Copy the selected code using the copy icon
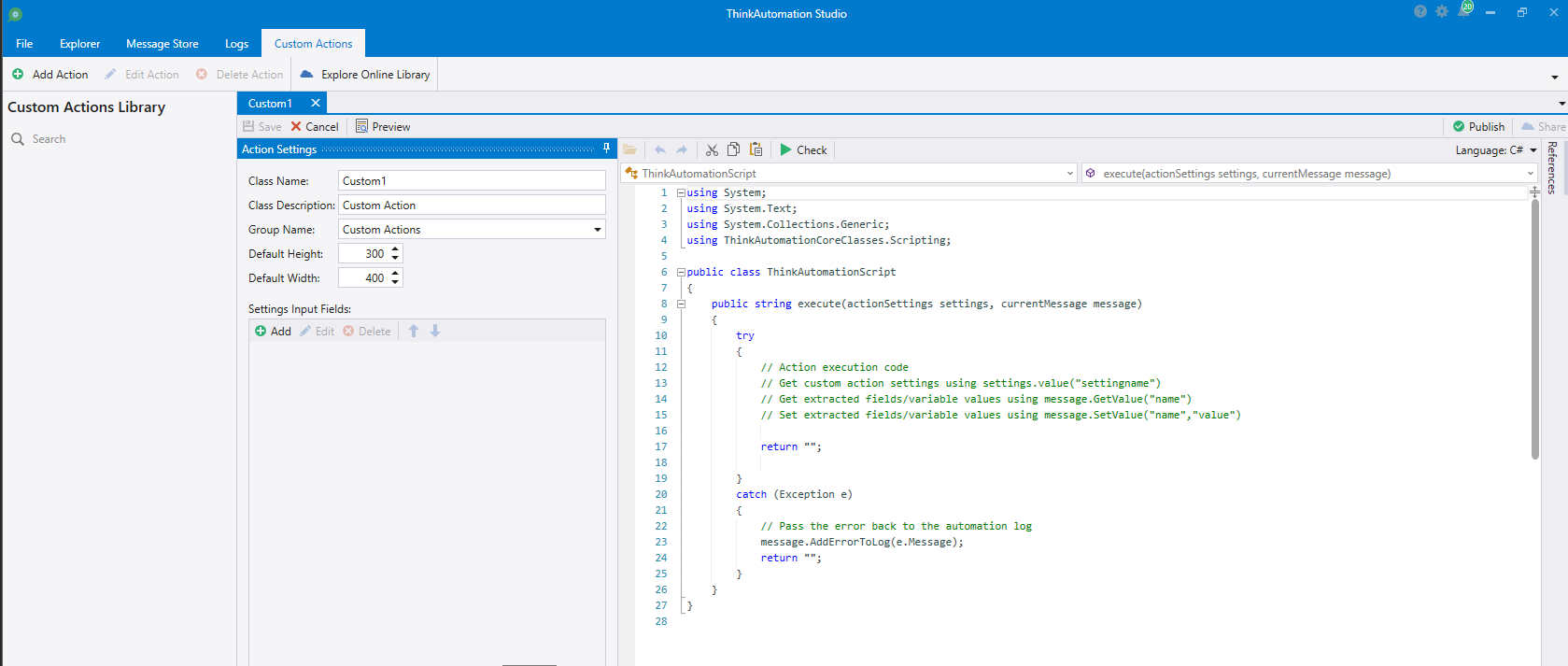 tap(734, 149)
